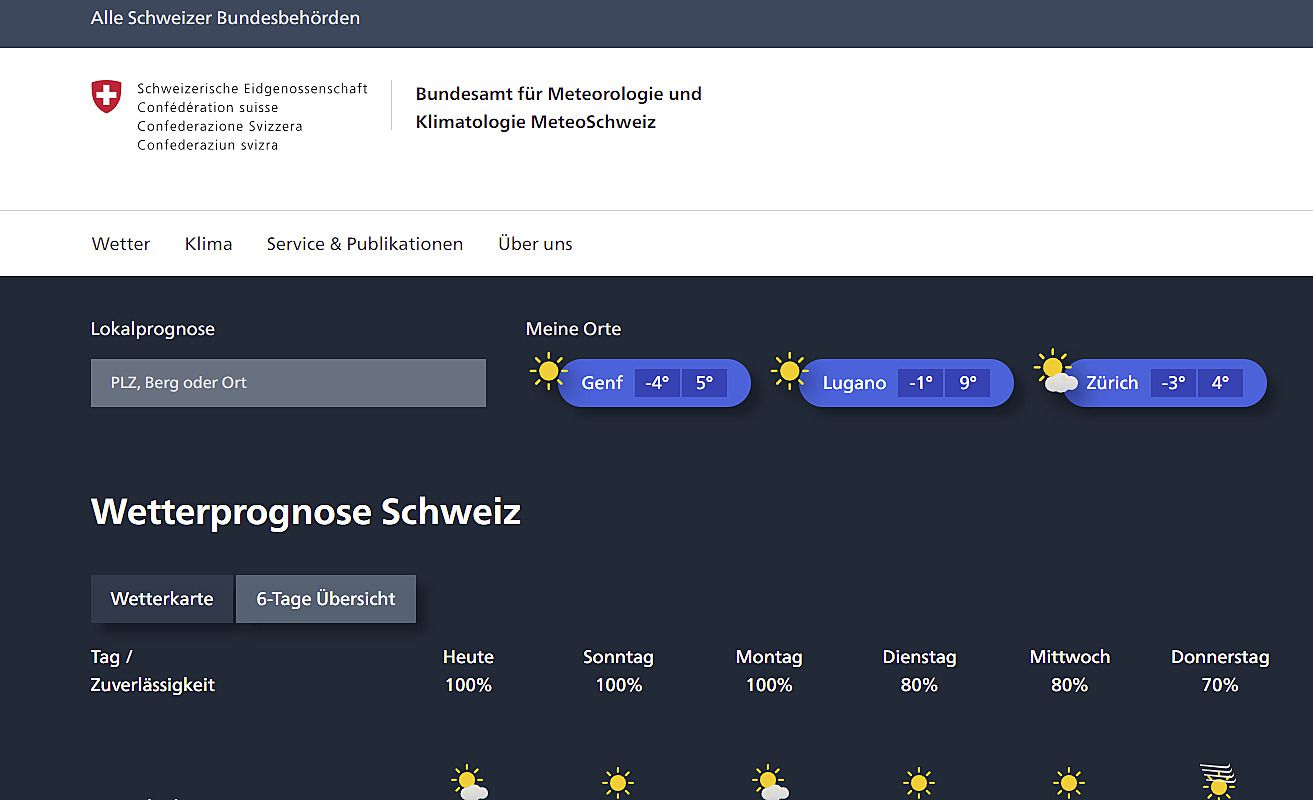The image size is (1313, 800).
Task: Click the windy icon for Donnerstag
Action: pyautogui.click(x=1218, y=781)
